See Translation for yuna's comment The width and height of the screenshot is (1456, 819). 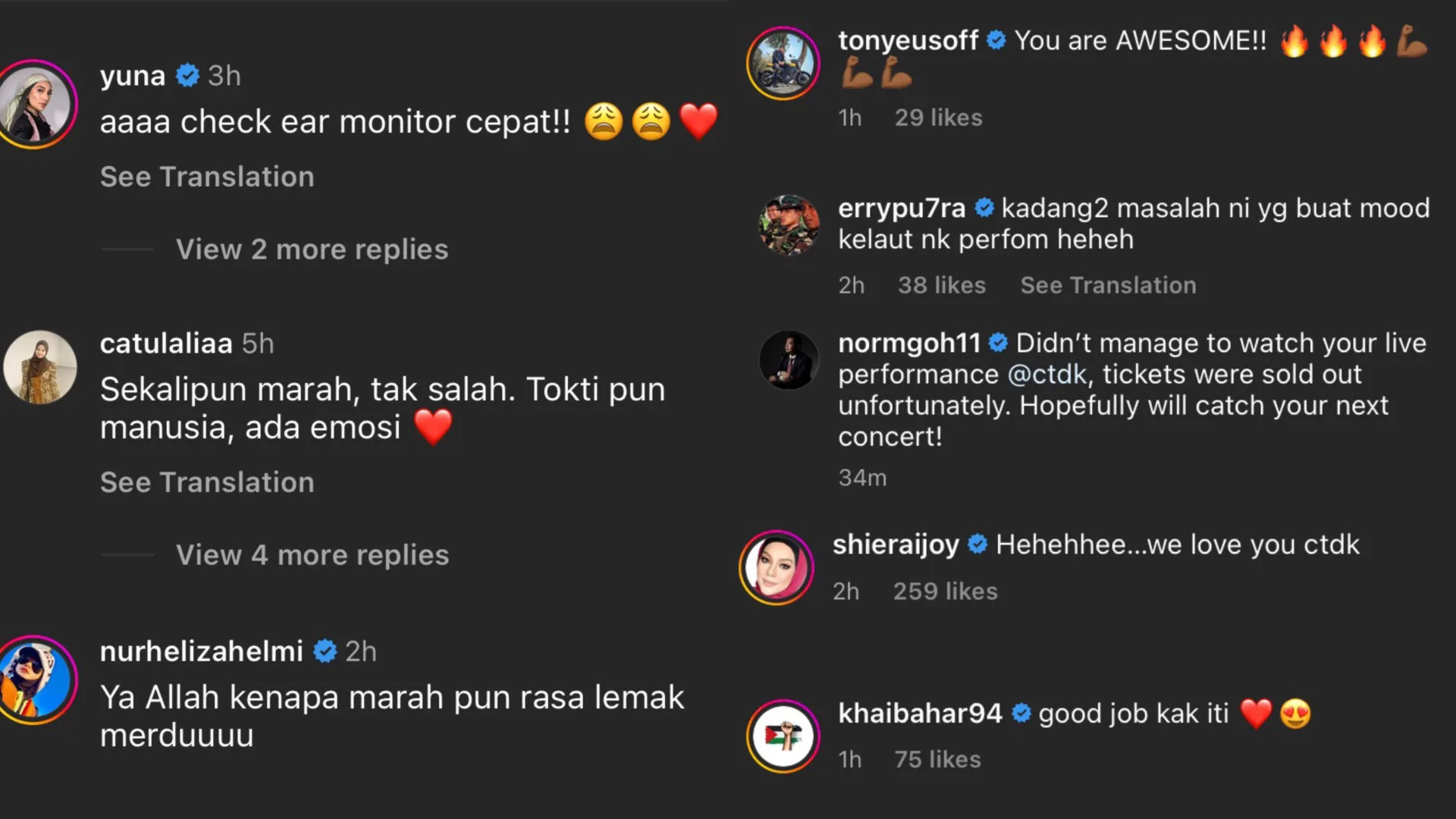(207, 177)
